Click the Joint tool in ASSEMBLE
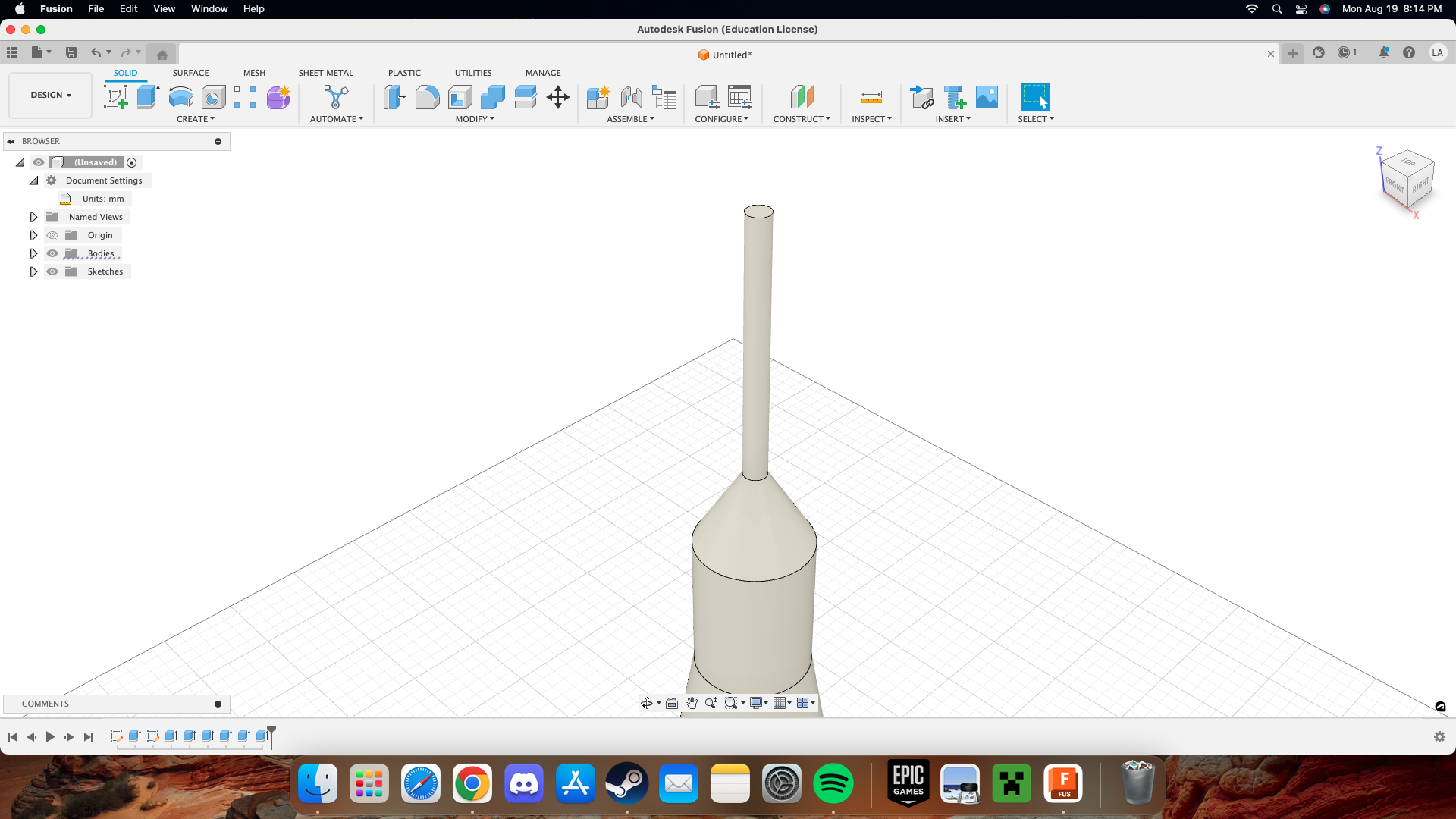Viewport: 1456px width, 819px height. coord(631,97)
